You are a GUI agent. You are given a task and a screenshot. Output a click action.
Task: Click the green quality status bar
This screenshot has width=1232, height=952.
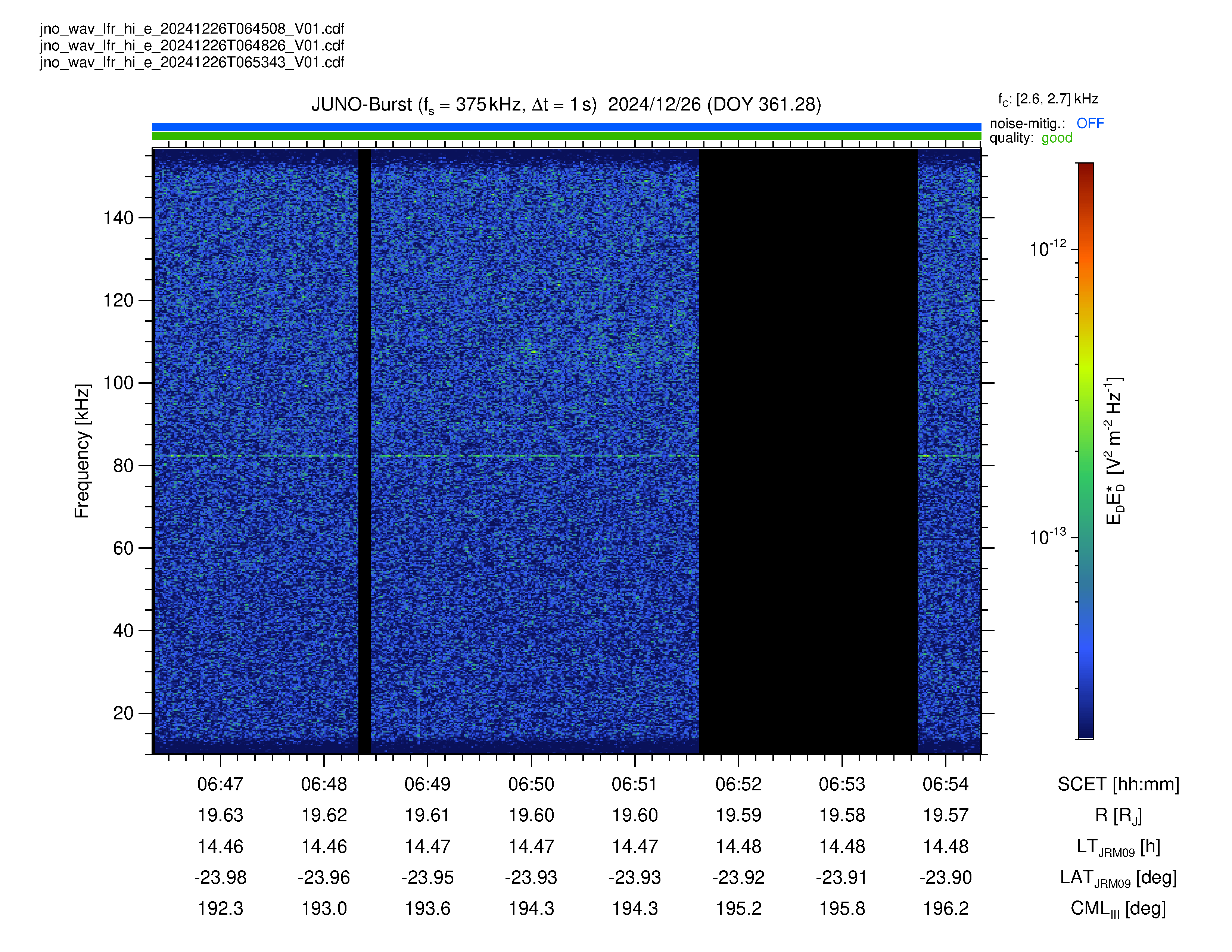click(566, 136)
